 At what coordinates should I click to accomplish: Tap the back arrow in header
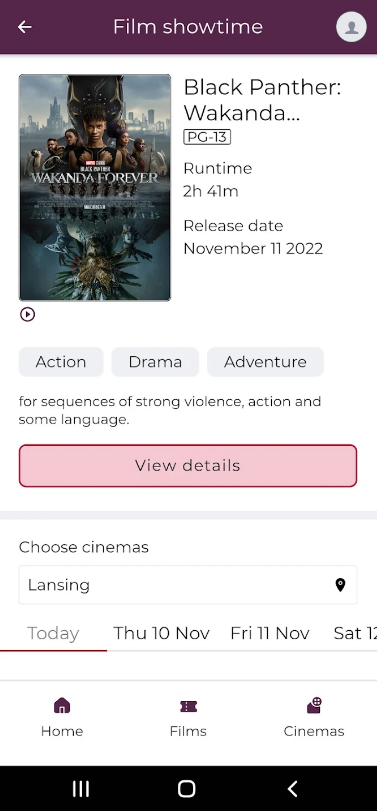pyautogui.click(x=24, y=27)
